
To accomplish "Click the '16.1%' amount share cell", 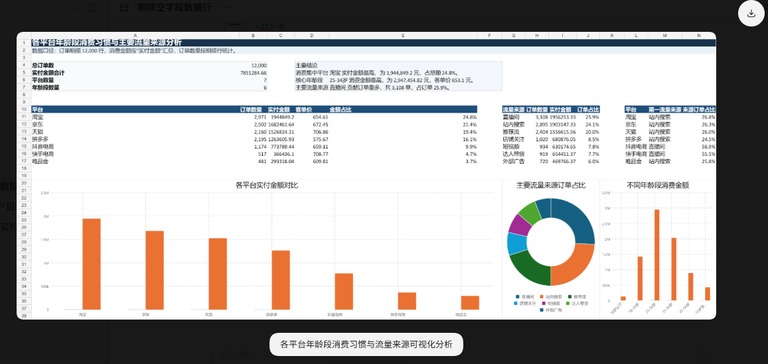I will point(470,139).
